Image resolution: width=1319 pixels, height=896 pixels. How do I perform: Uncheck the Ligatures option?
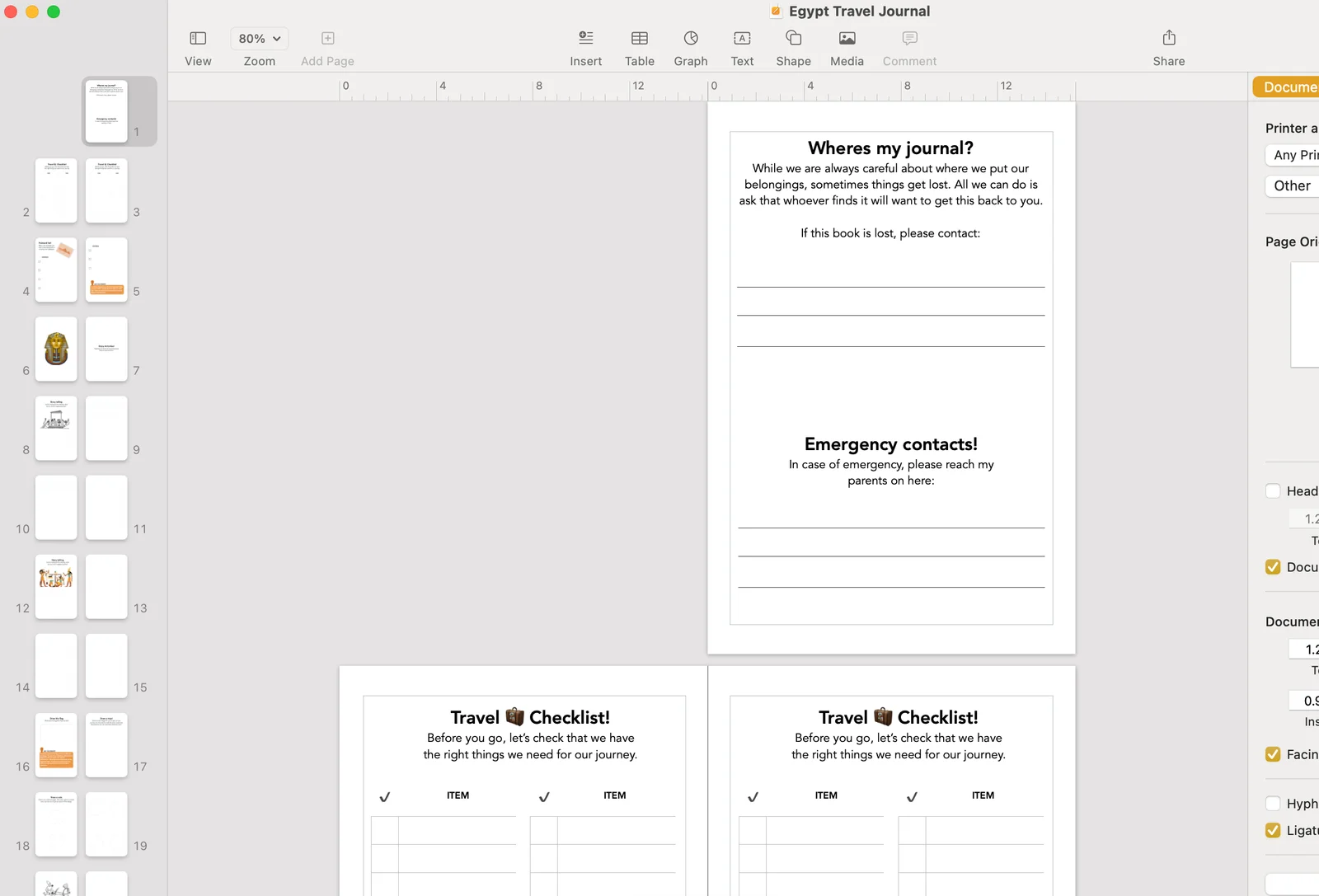[x=1271, y=830]
